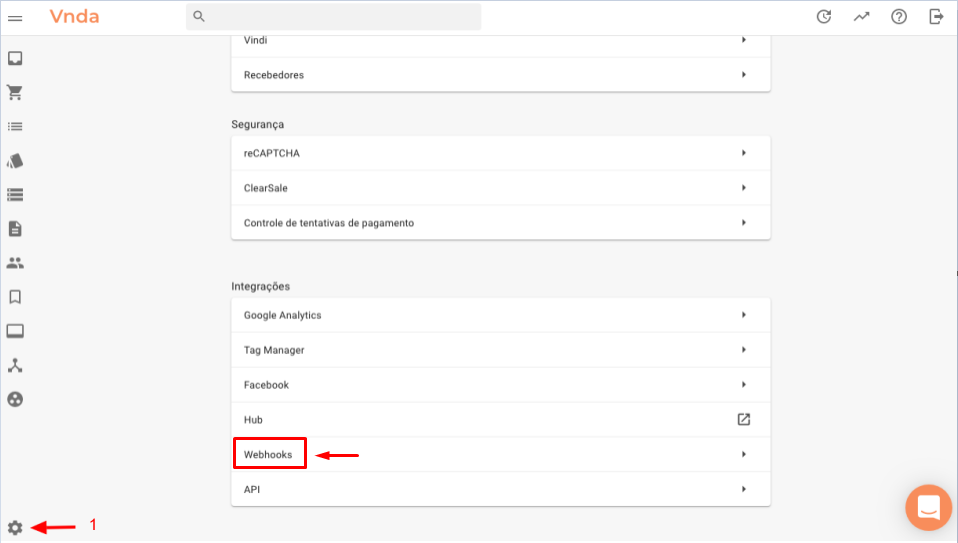Open the settings gear icon
958x543 pixels.
[15, 528]
